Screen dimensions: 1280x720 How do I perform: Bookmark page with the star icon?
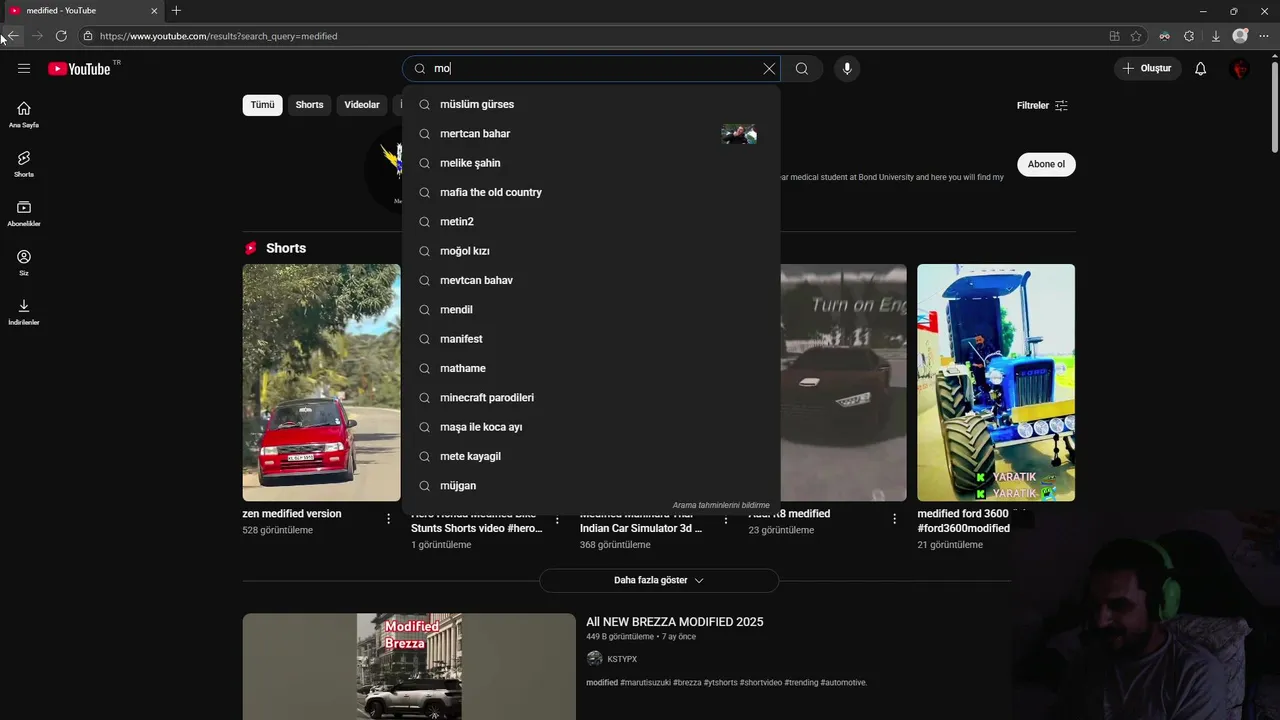tap(1136, 36)
